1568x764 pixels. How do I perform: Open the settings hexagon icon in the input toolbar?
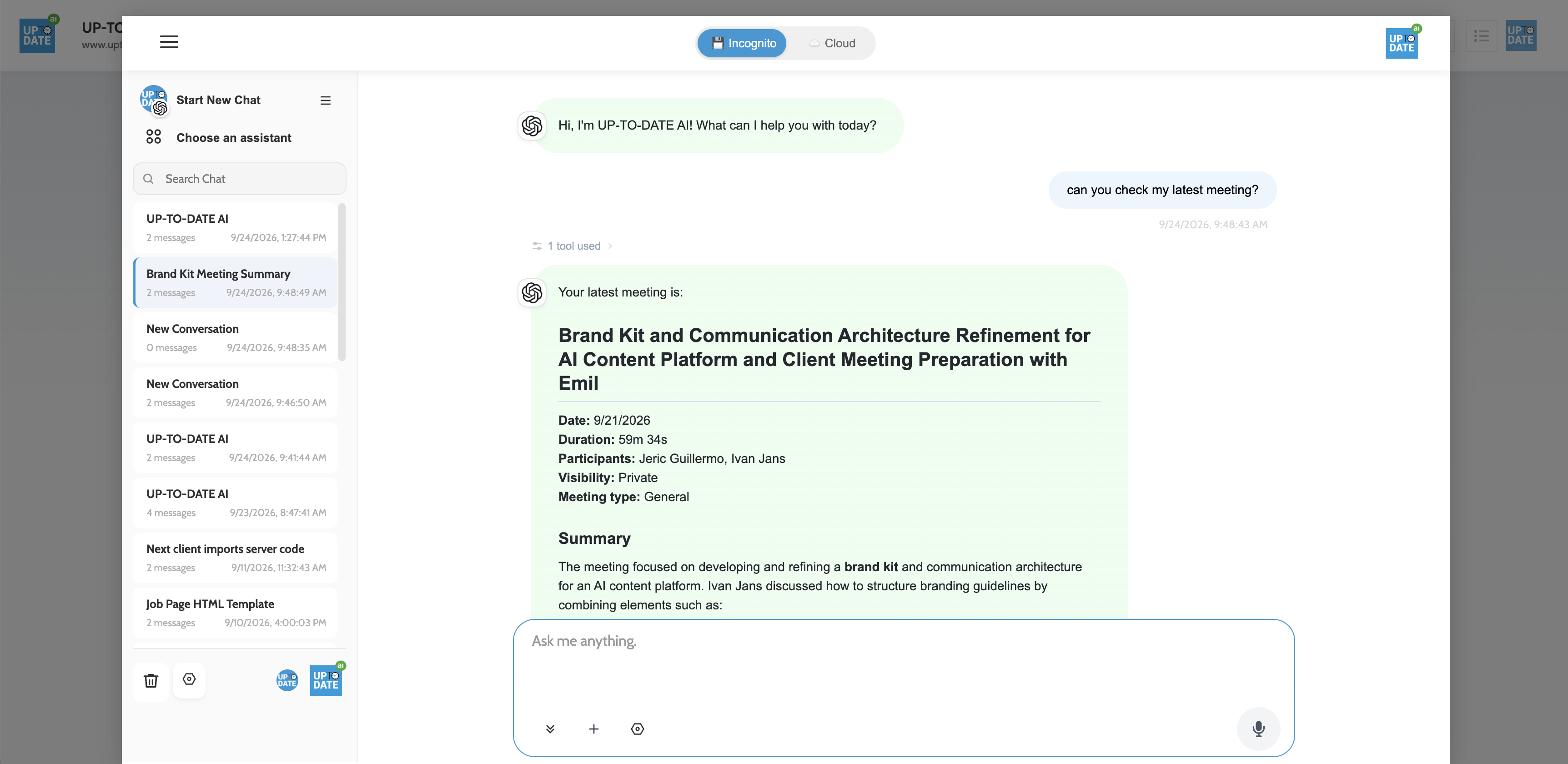pos(637,729)
